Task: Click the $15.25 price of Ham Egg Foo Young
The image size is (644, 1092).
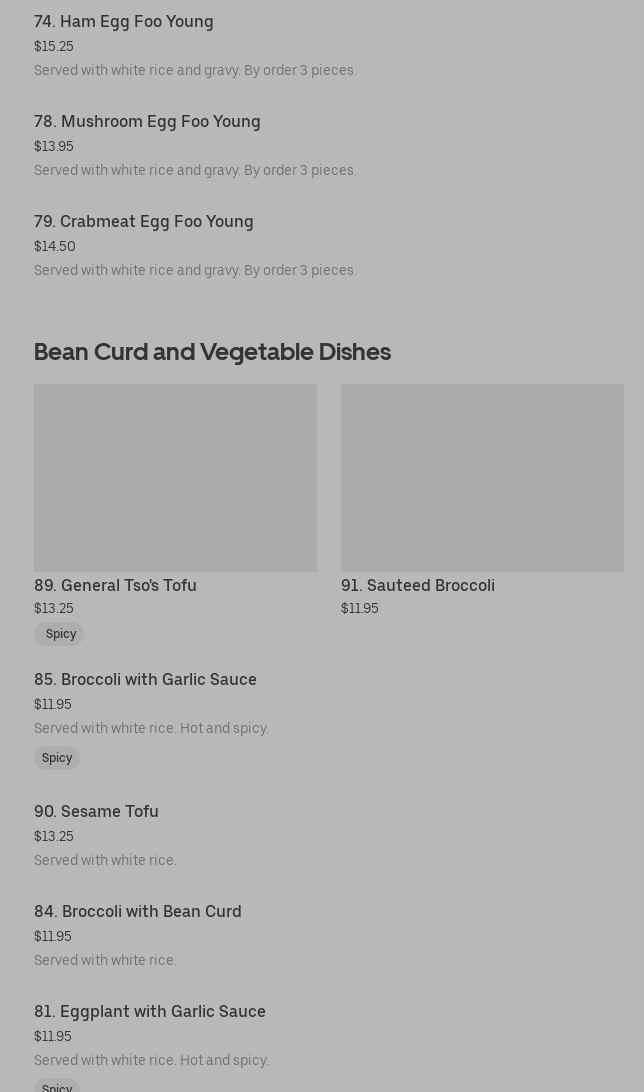Action: point(54,46)
